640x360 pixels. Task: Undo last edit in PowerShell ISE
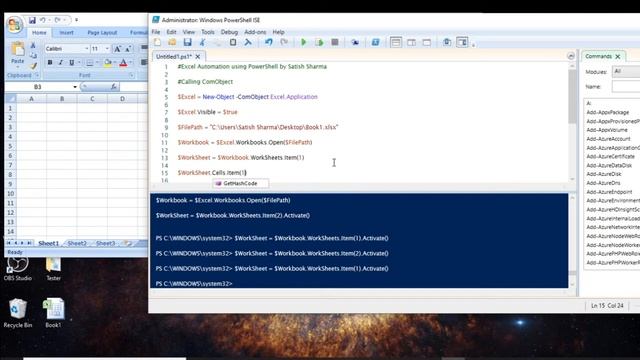click(269, 42)
